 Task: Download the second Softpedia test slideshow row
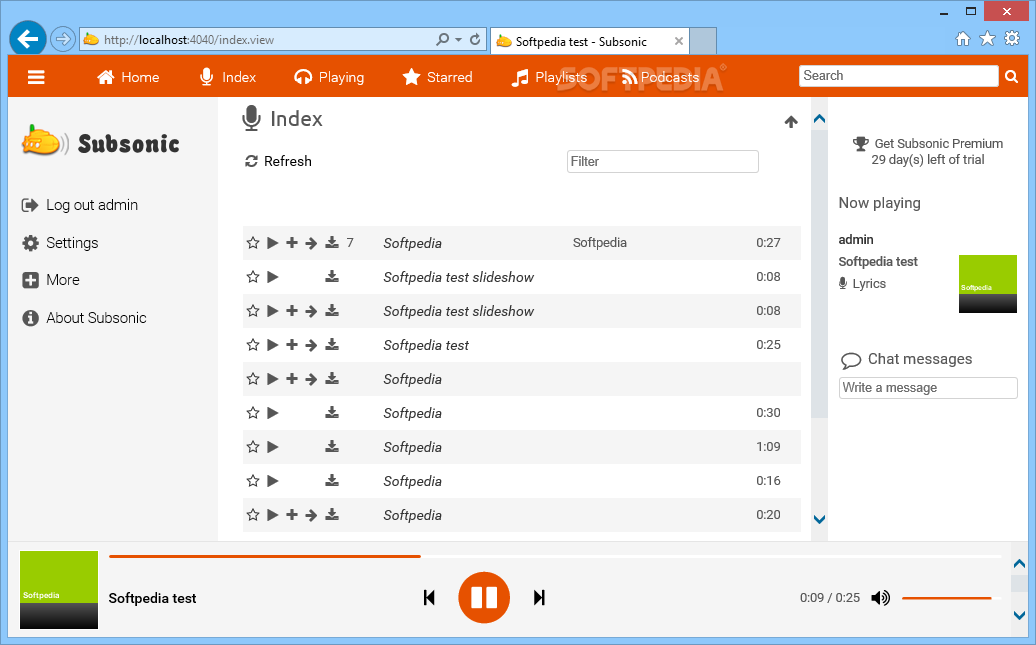tap(332, 311)
